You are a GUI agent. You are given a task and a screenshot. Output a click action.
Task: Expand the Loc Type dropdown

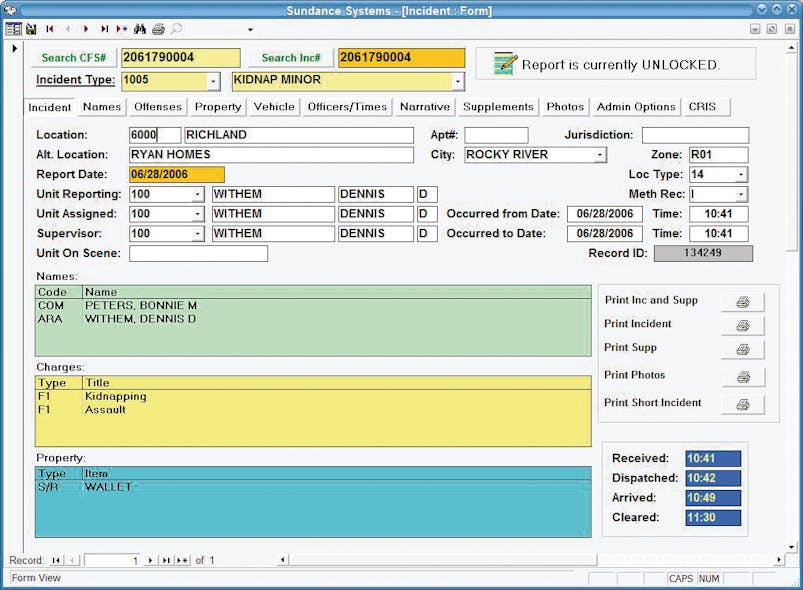click(740, 175)
